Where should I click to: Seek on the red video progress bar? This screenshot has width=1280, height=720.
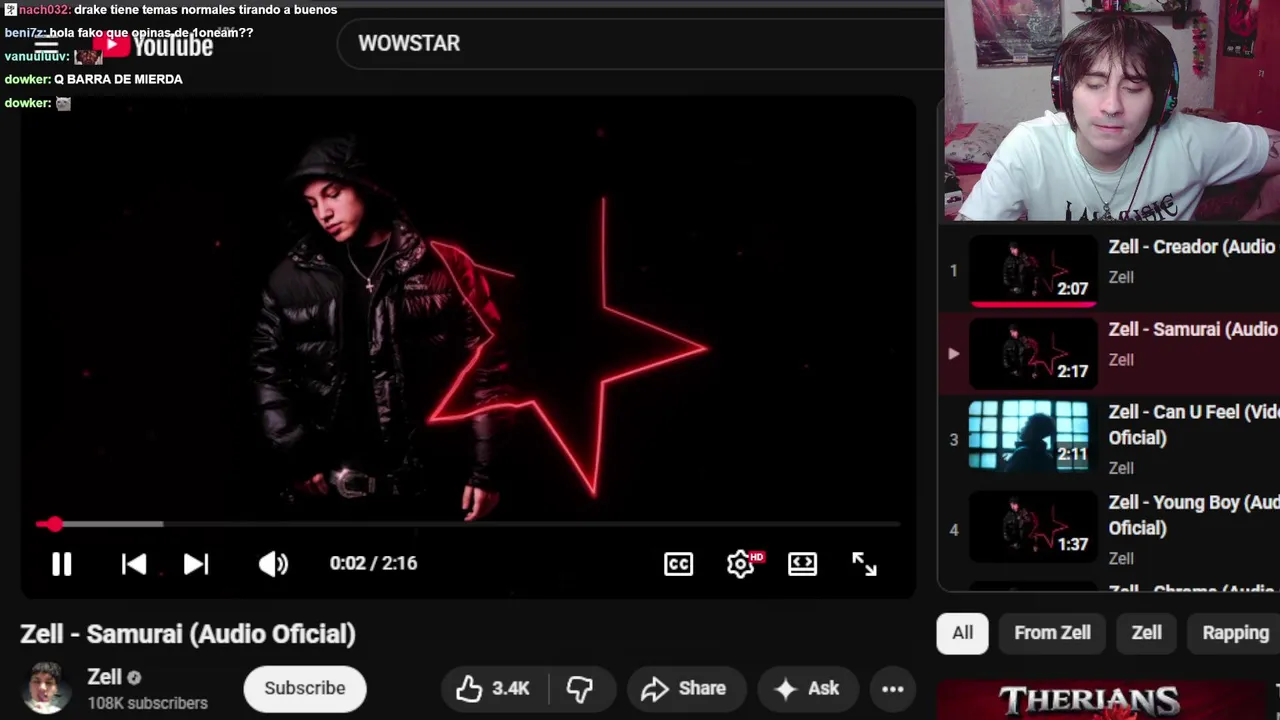[468, 524]
